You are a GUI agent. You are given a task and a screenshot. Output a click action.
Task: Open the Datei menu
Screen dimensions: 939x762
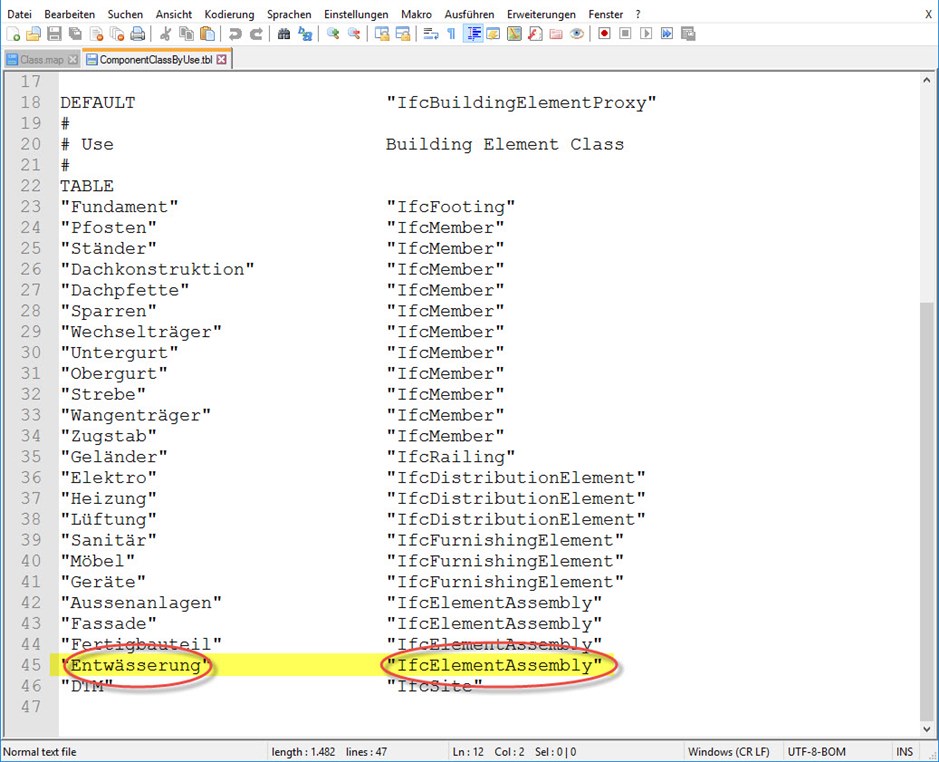(20, 14)
